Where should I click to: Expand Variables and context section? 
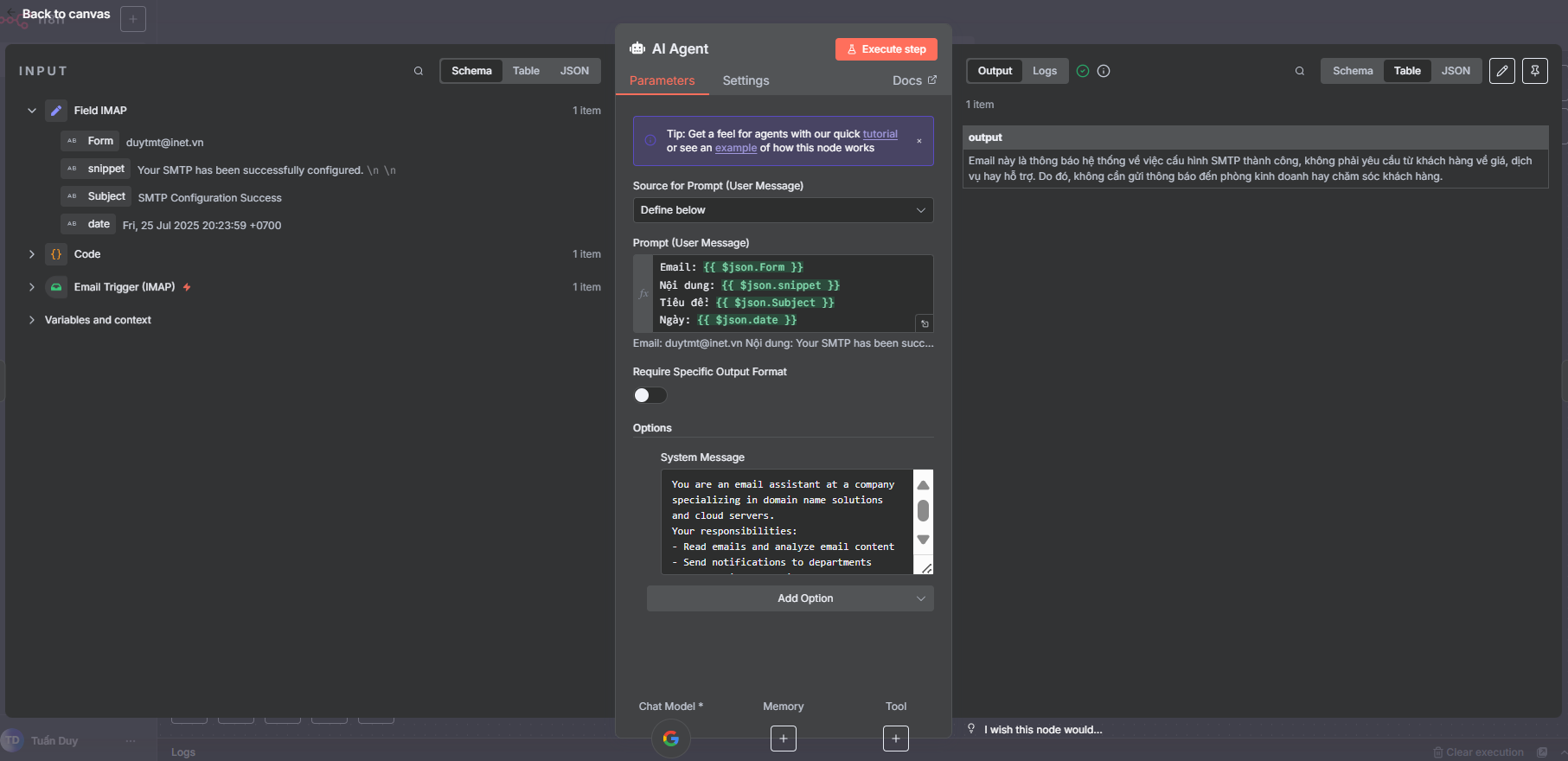32,320
